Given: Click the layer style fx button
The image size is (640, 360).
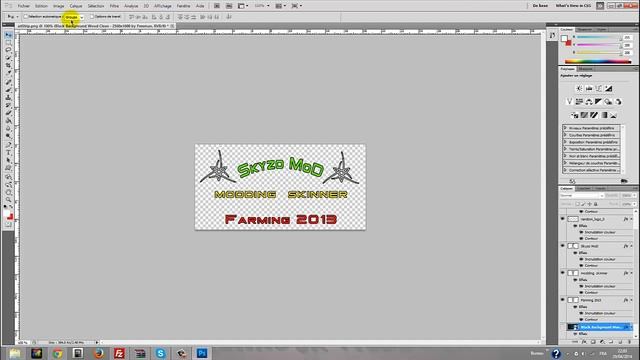Looking at the screenshot, I should pos(584,342).
